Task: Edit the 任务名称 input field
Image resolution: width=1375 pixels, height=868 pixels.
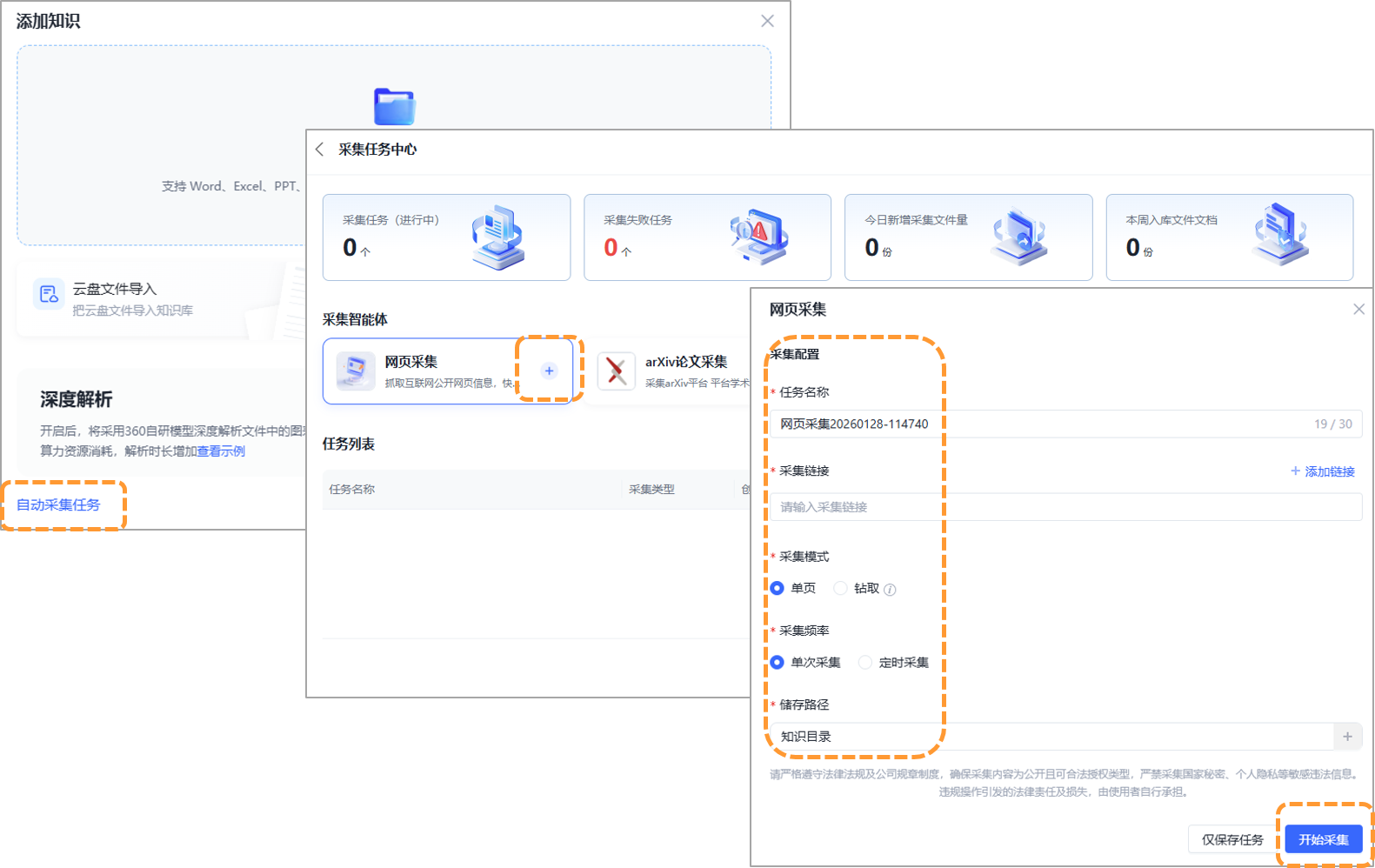Action: tap(1066, 424)
